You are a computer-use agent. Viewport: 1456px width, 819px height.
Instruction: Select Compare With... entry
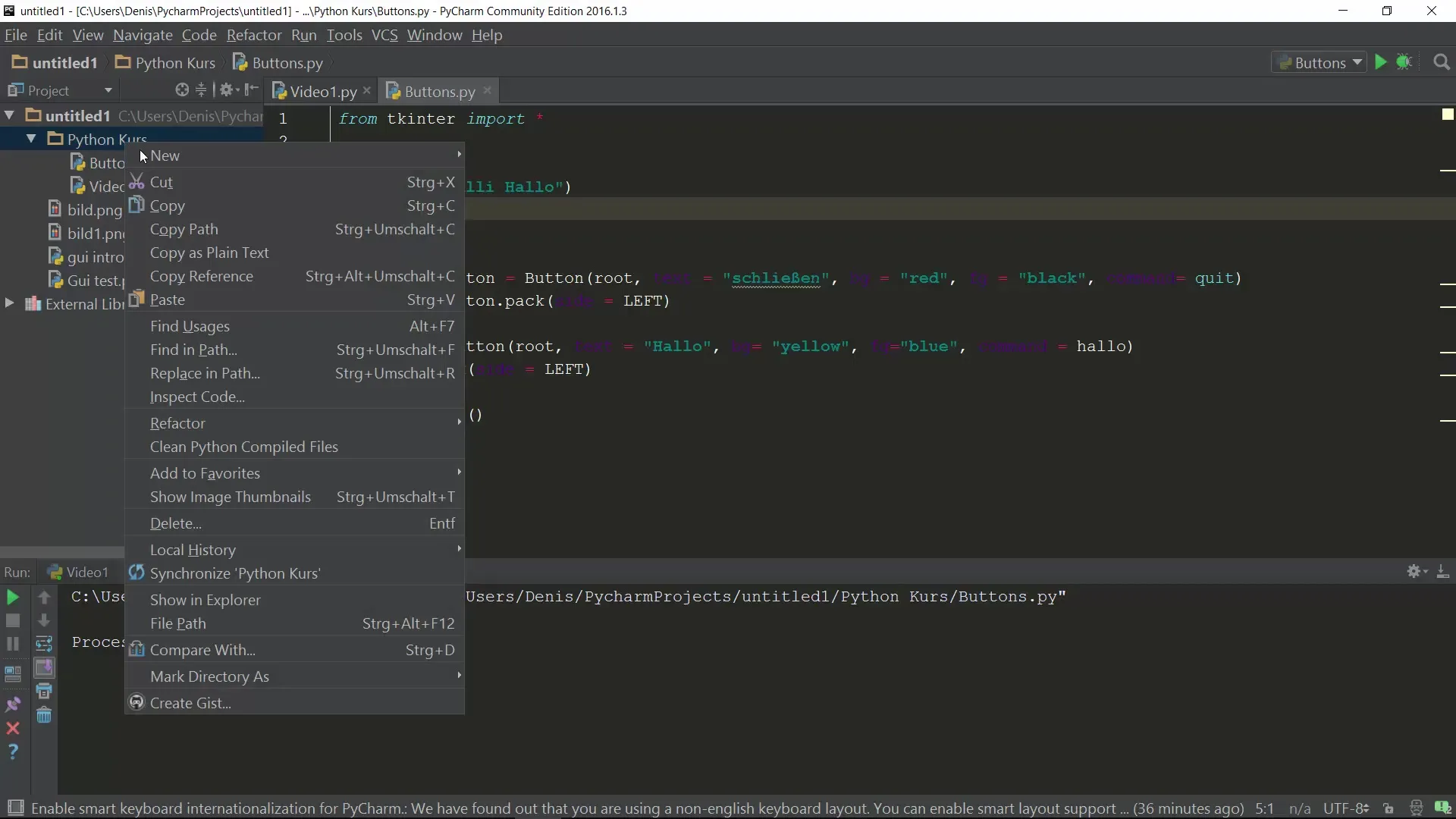(x=294, y=650)
